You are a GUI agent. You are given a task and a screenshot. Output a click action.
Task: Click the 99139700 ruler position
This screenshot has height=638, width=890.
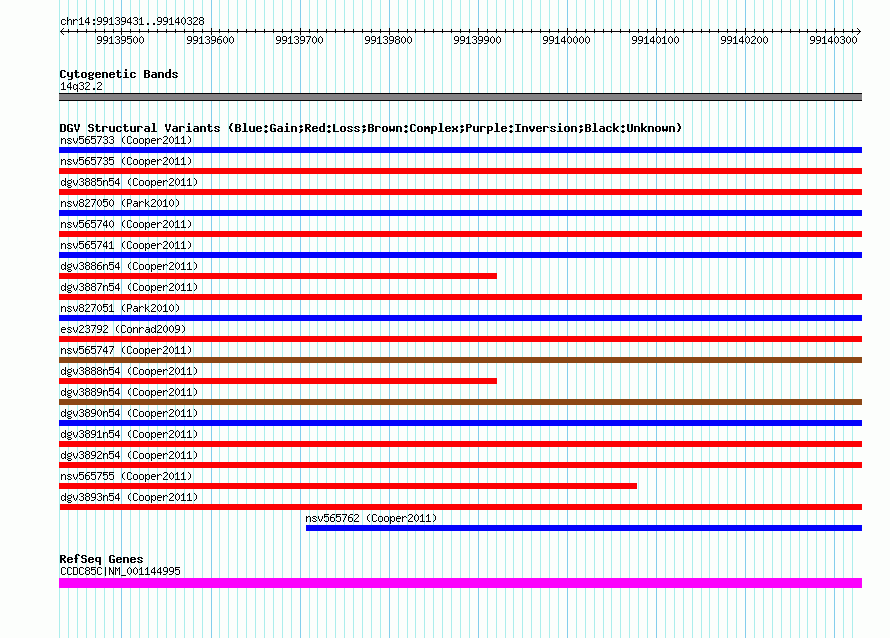(x=299, y=40)
